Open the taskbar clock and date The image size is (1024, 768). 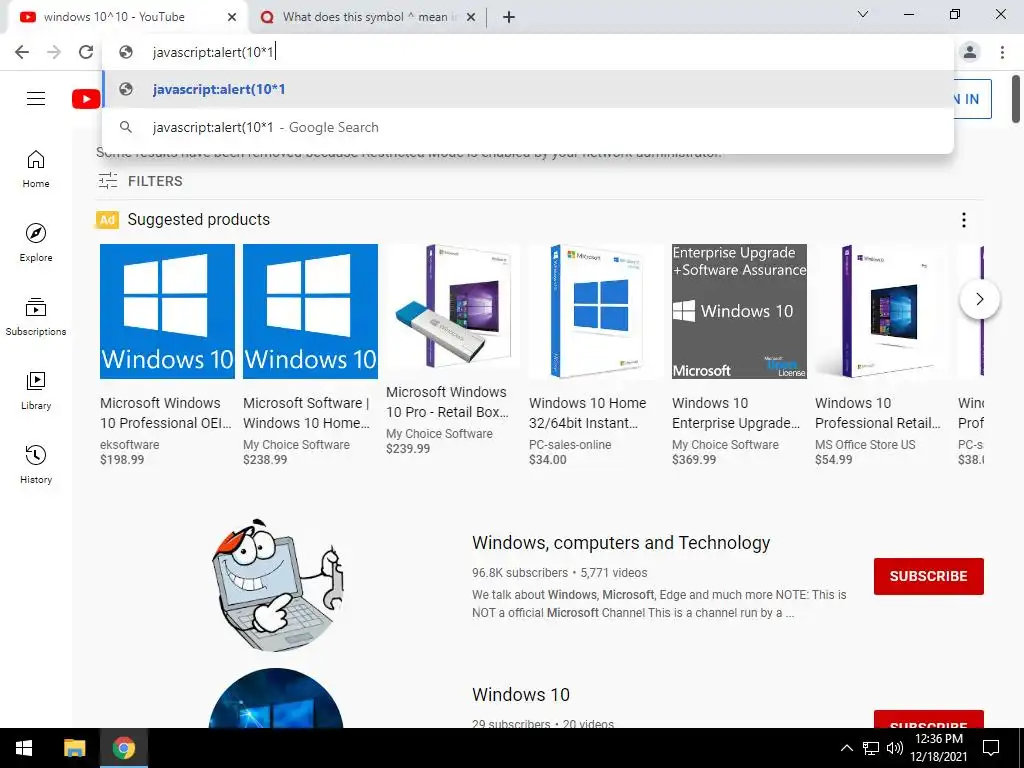point(939,748)
